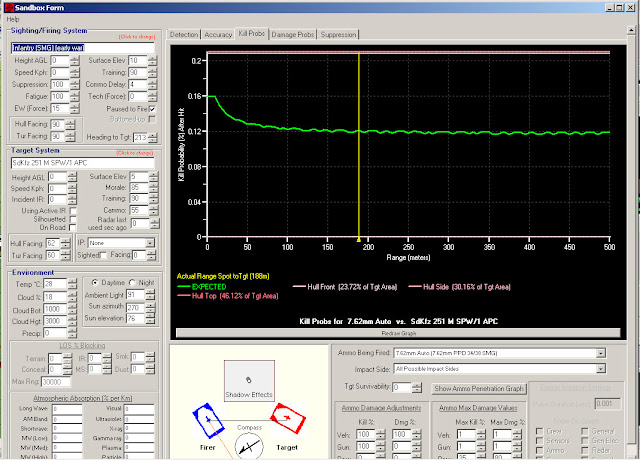The height and width of the screenshot is (460, 640).
Task: Select the Daytime radio button
Action: (x=95, y=282)
